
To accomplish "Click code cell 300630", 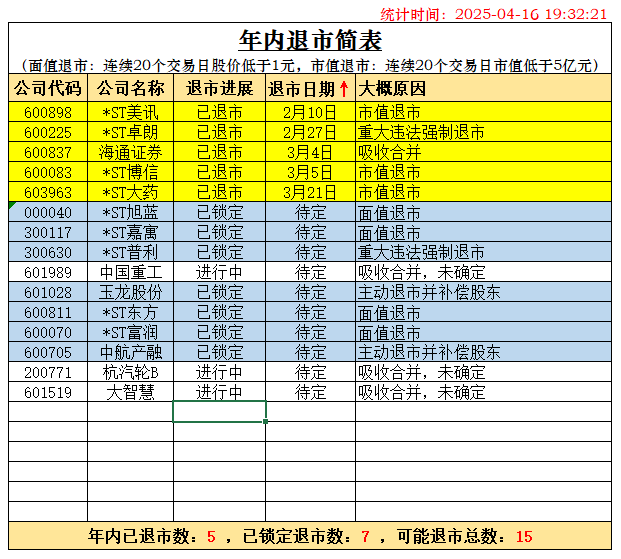I will pos(48,252).
